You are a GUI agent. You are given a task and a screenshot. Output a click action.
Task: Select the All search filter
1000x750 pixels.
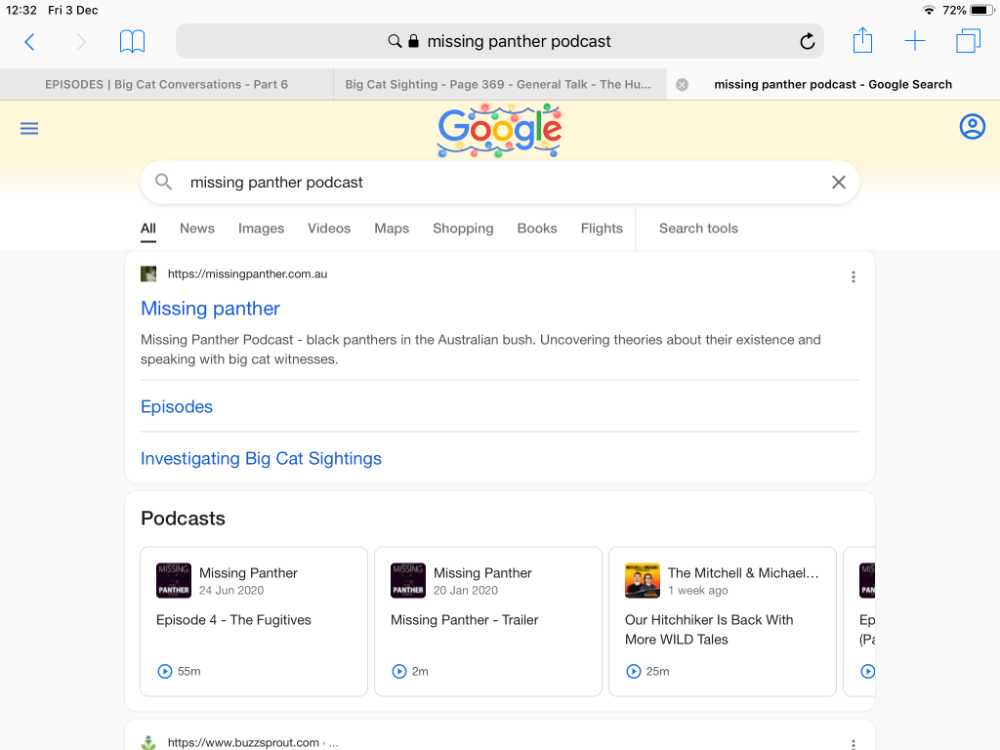click(148, 228)
